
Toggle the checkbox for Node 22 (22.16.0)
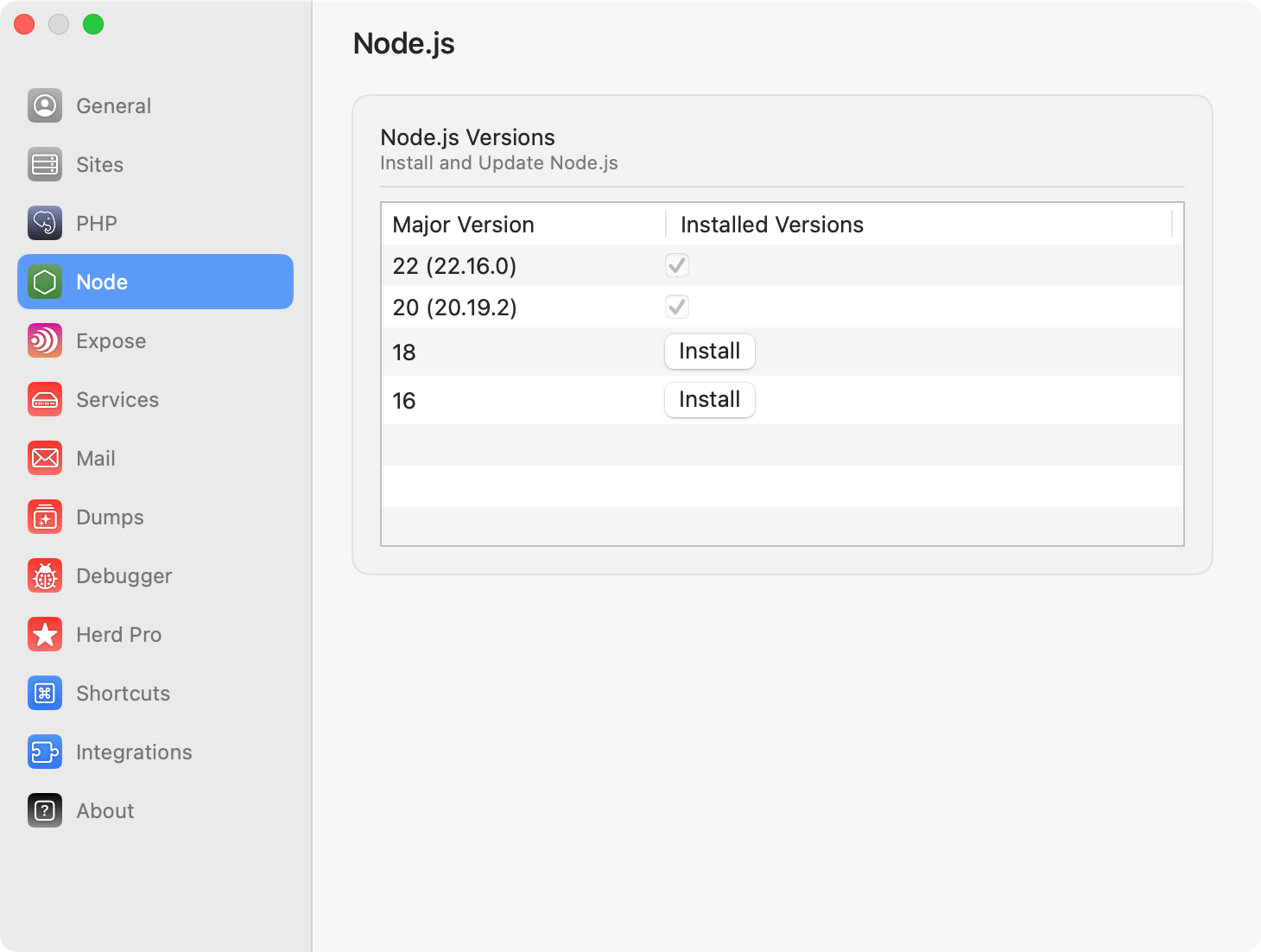[677, 265]
